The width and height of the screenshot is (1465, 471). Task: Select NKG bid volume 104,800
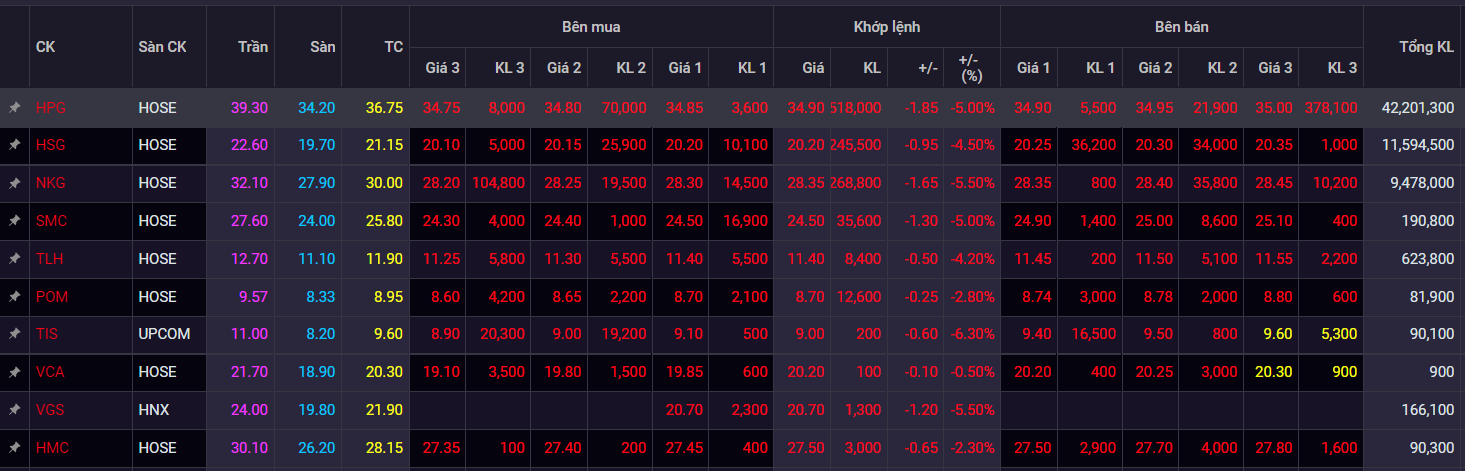(498, 183)
